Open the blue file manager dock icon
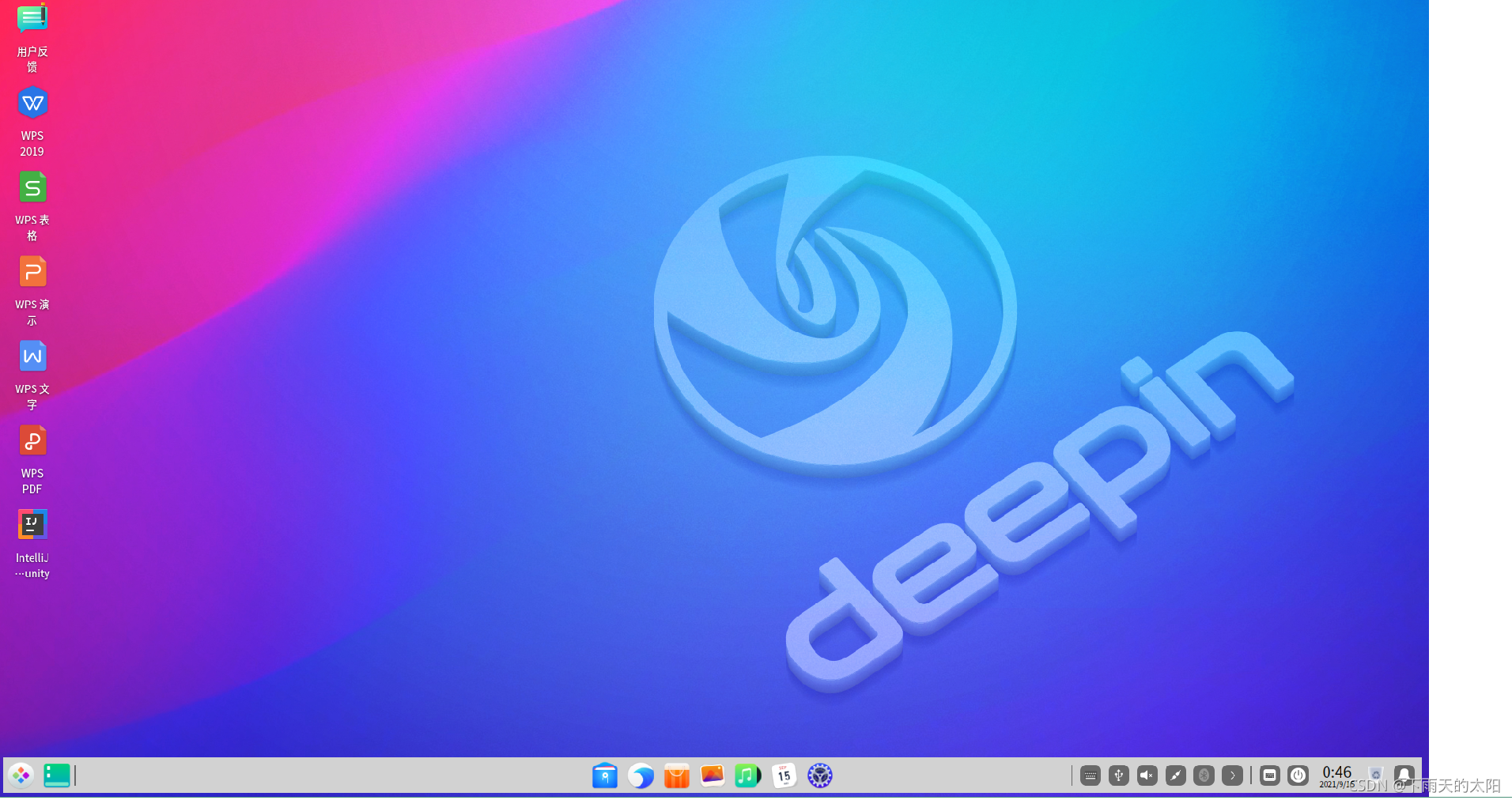 (605, 775)
